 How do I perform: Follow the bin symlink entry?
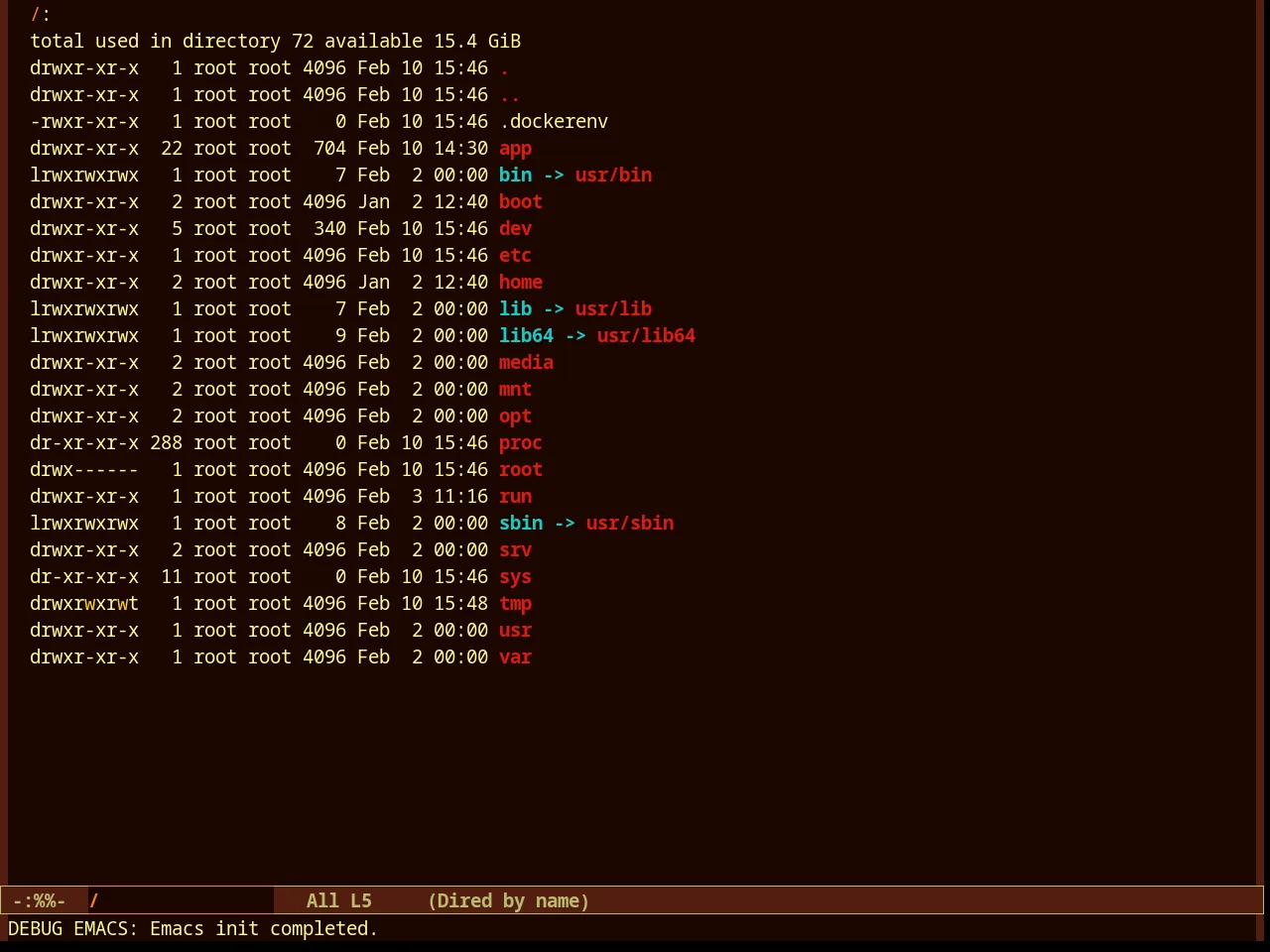(x=515, y=176)
